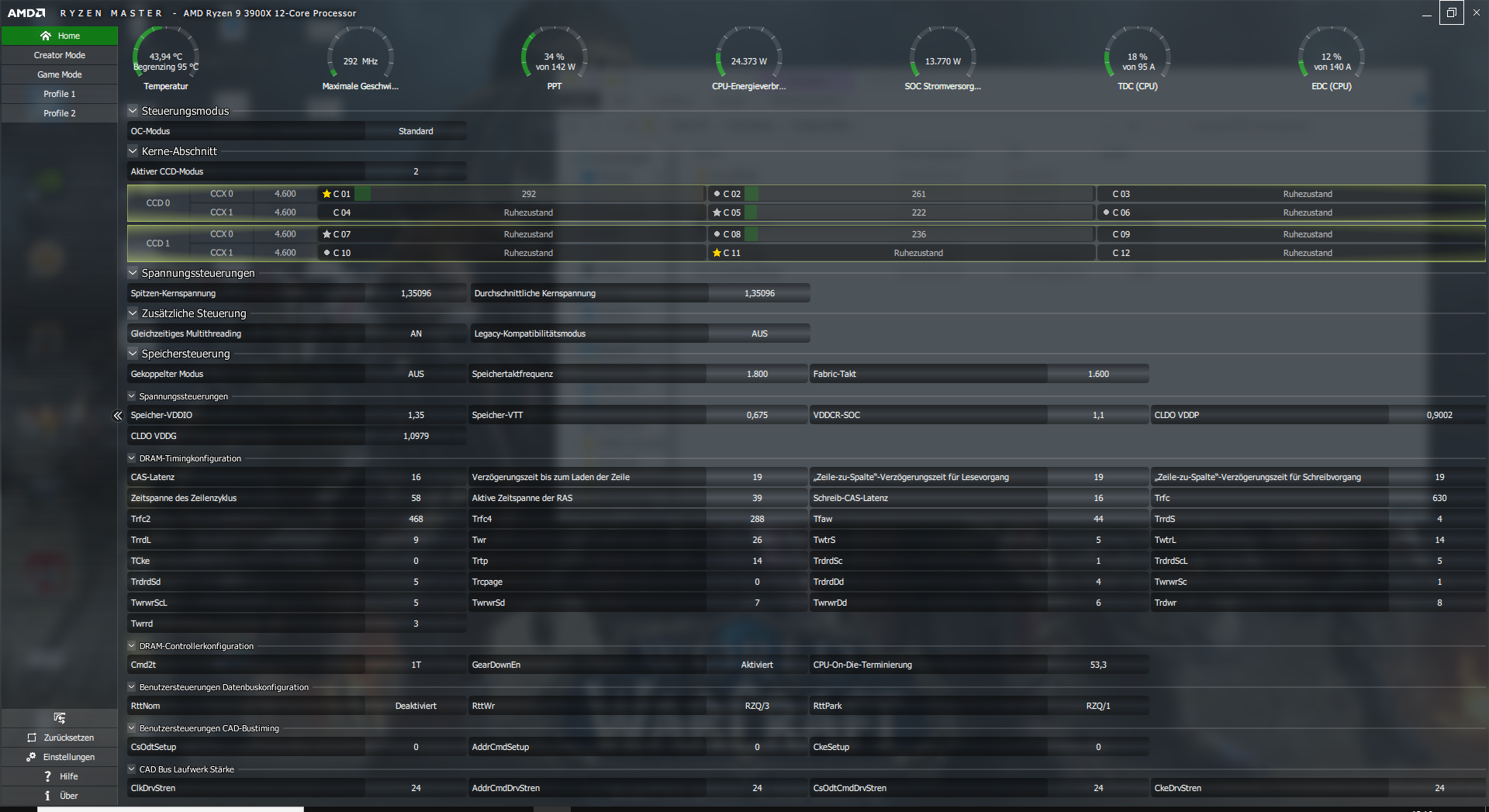Image resolution: width=1489 pixels, height=812 pixels.
Task: Click ClkDrvStren value 24
Action: tap(416, 788)
